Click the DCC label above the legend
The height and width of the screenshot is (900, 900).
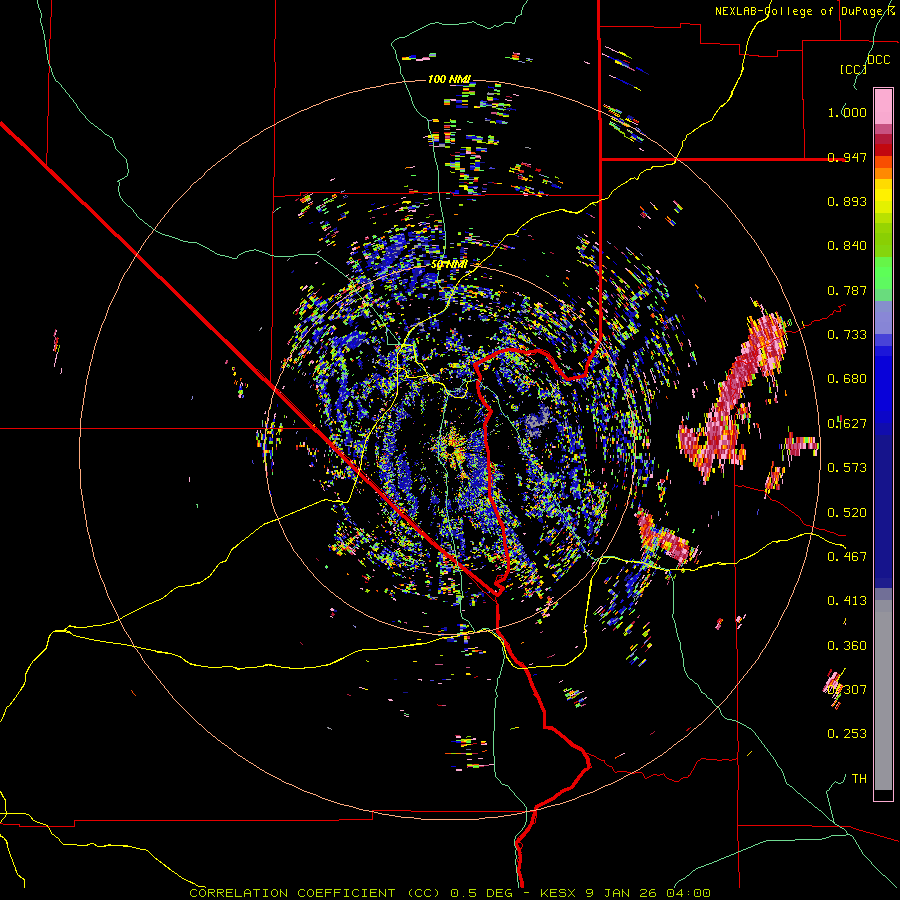click(878, 60)
